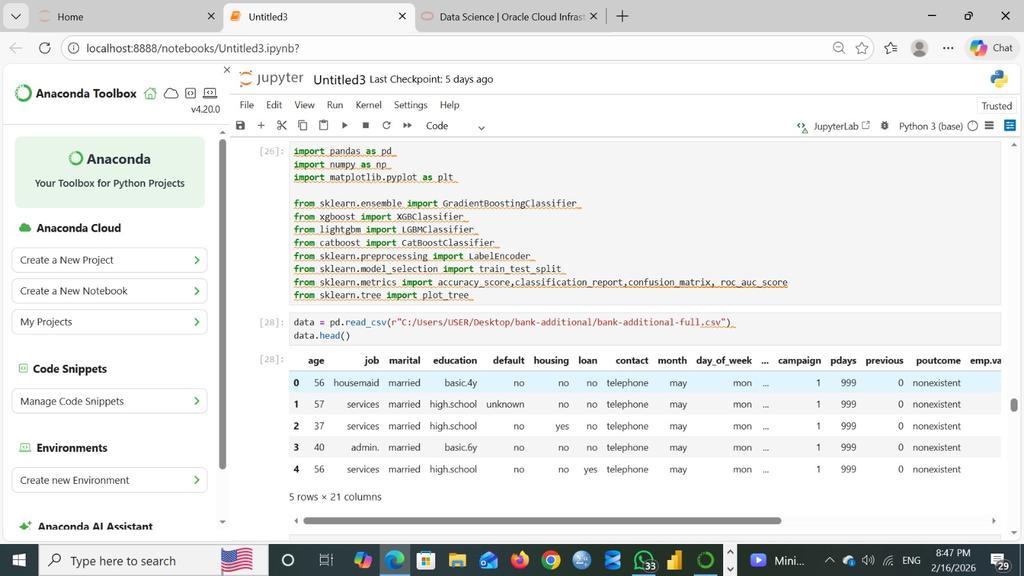This screenshot has width=1024, height=576.
Task: Open a new browser tab
Action: point(622,16)
